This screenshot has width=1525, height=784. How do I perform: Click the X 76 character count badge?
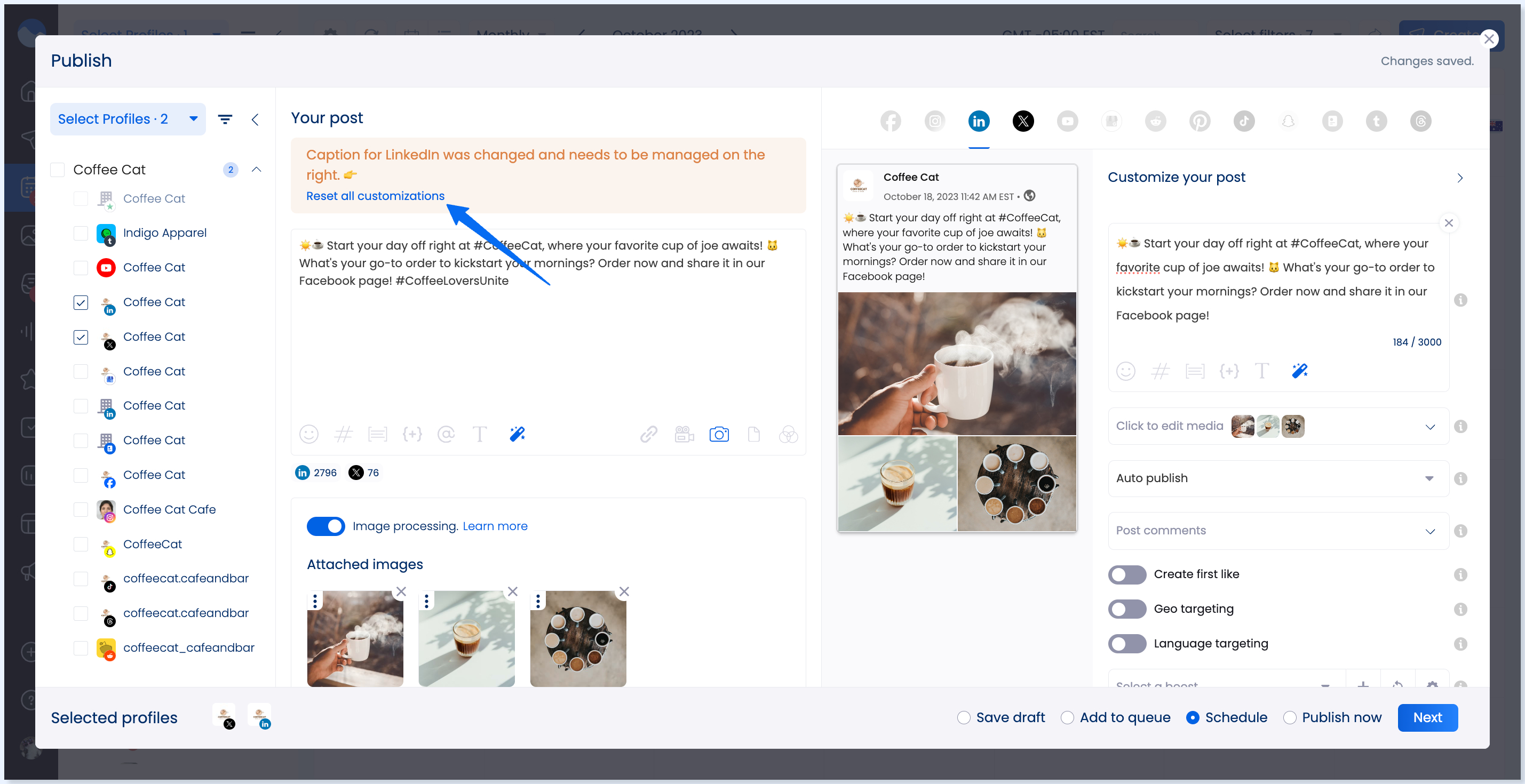(x=364, y=473)
